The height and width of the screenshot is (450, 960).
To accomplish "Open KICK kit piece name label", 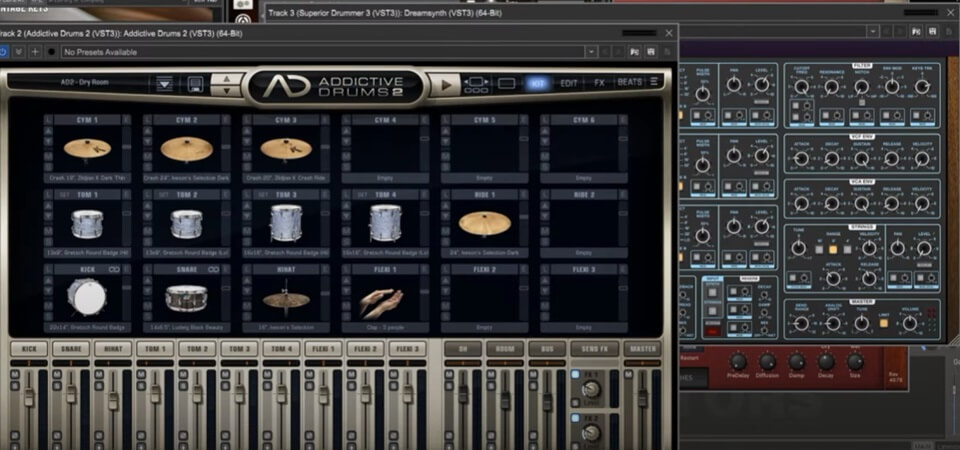I will pos(87,328).
